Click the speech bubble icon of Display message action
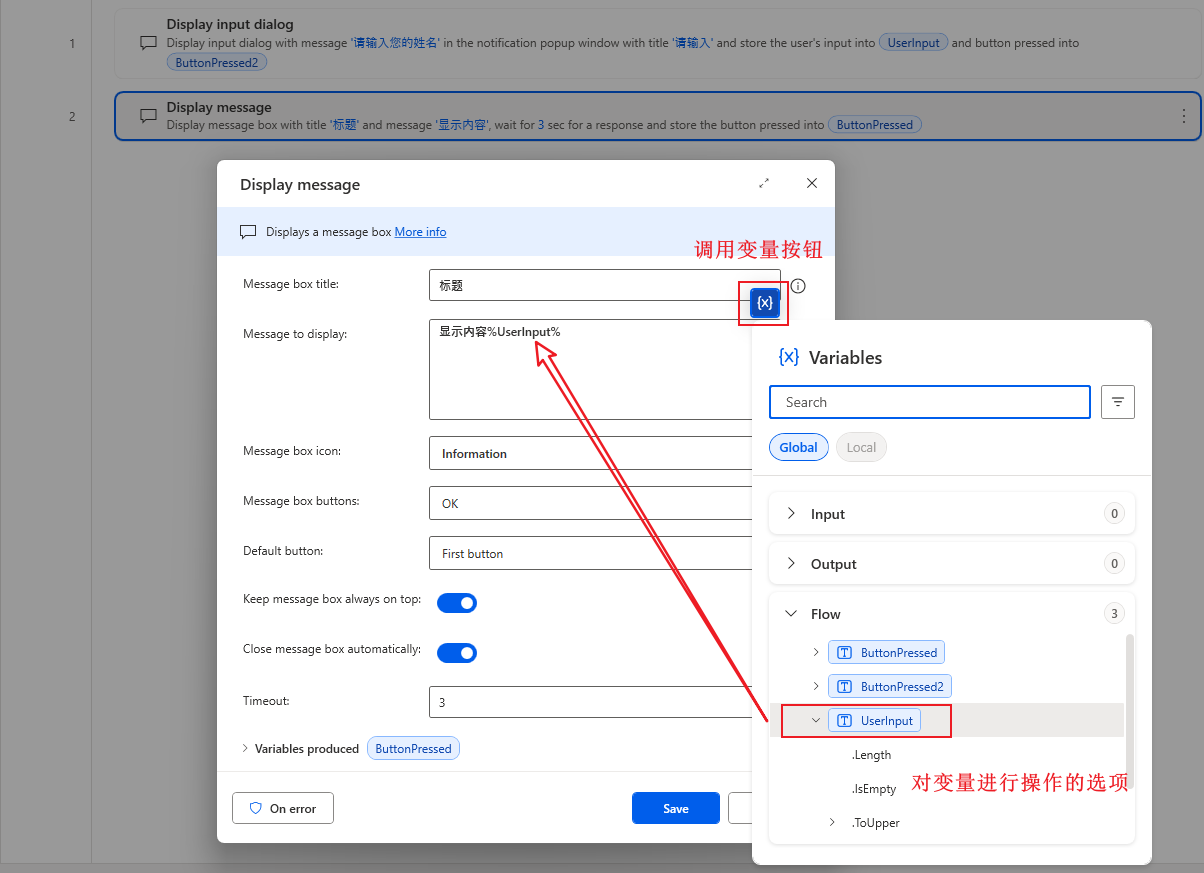The height and width of the screenshot is (873, 1204). coord(148,116)
